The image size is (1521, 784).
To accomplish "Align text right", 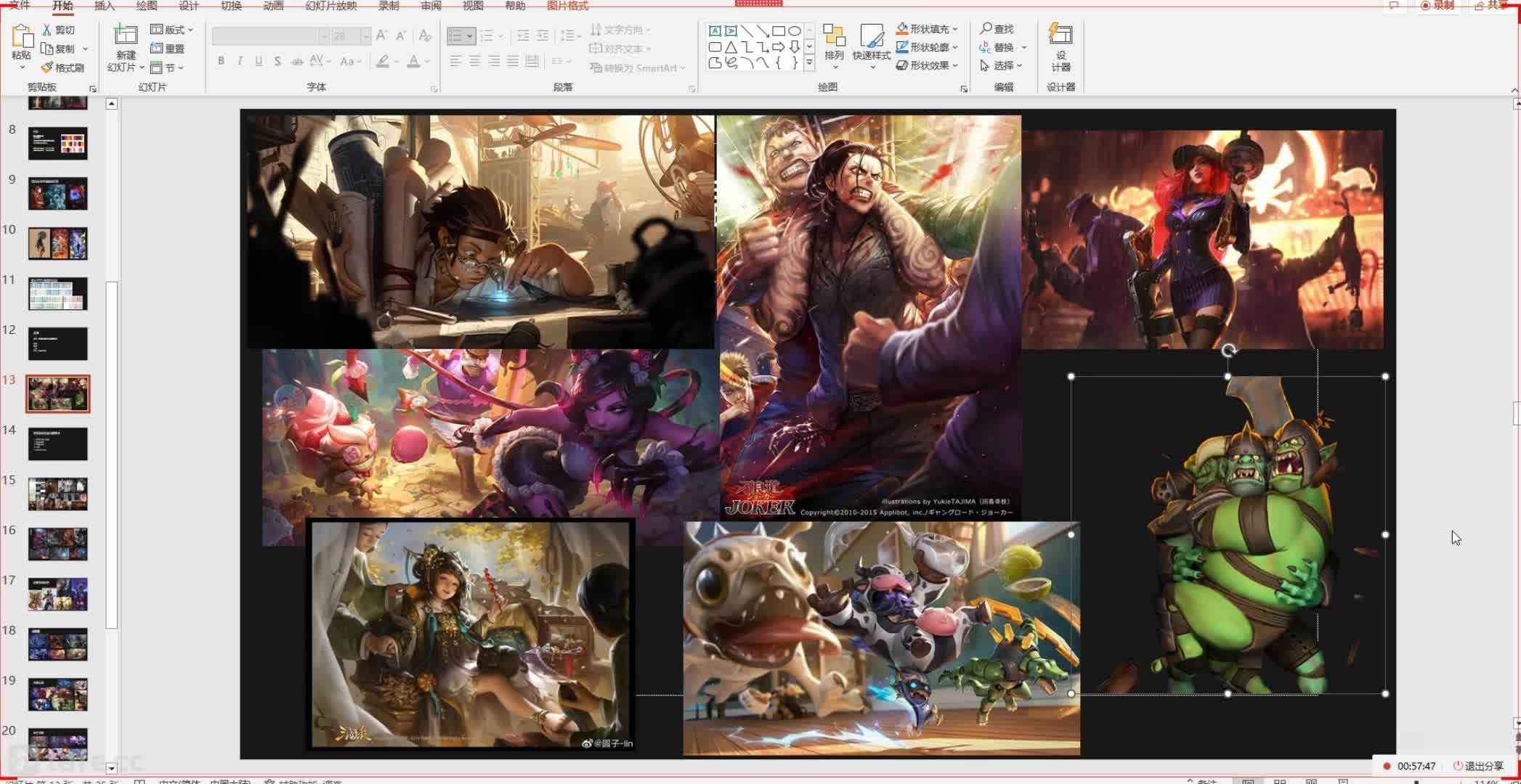I will tap(494, 61).
